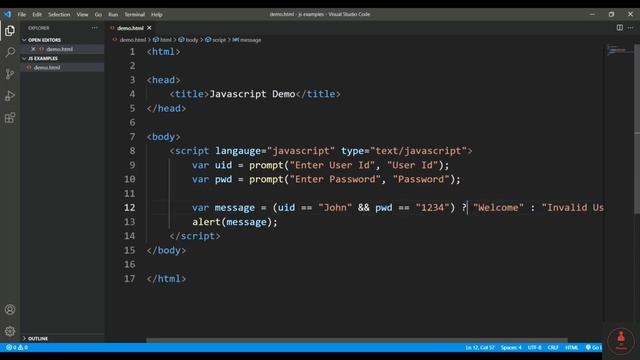
Task: Open the Edit menu
Action: [37, 14]
